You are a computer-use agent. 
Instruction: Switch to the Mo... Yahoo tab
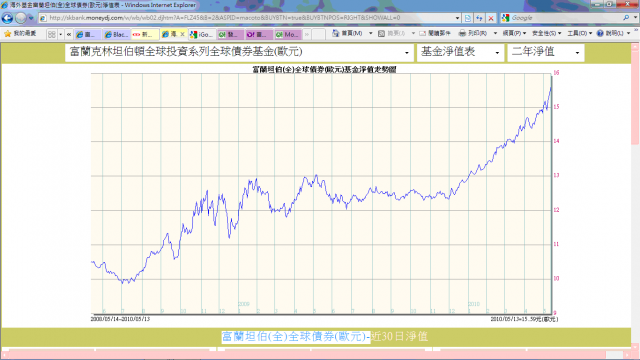click(288, 34)
